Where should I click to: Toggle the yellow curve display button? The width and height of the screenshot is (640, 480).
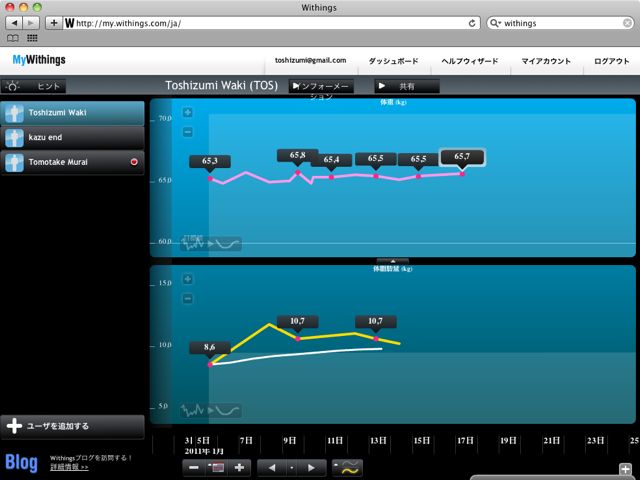(x=347, y=468)
